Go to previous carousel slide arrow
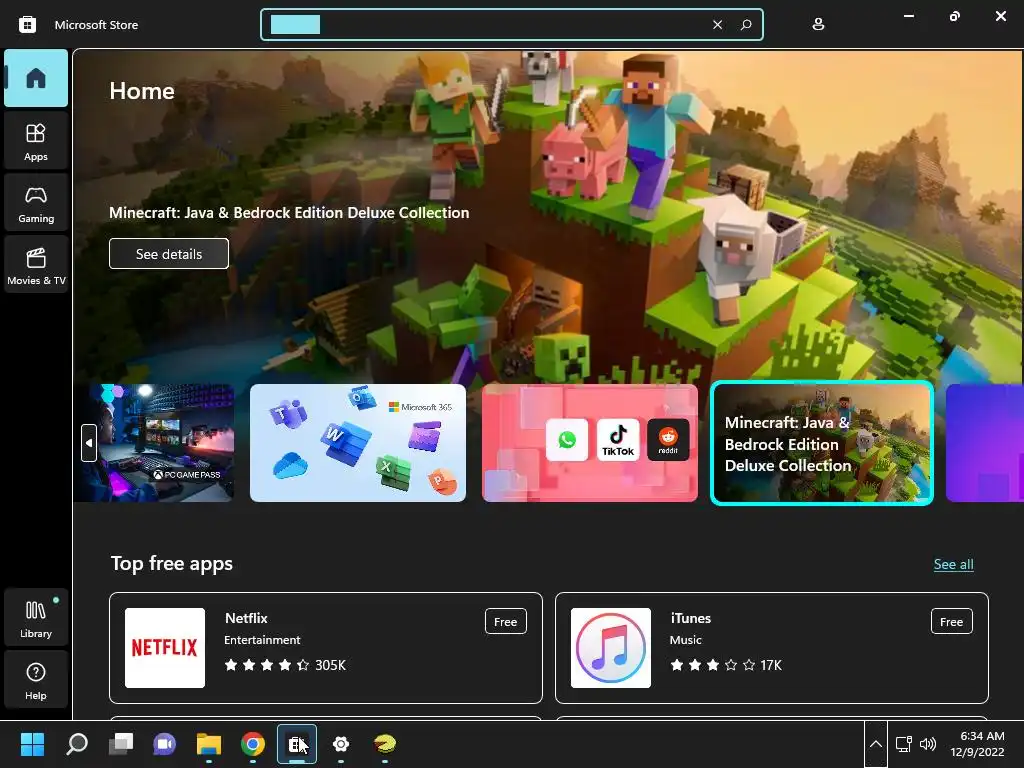1024x768 pixels. click(x=89, y=443)
